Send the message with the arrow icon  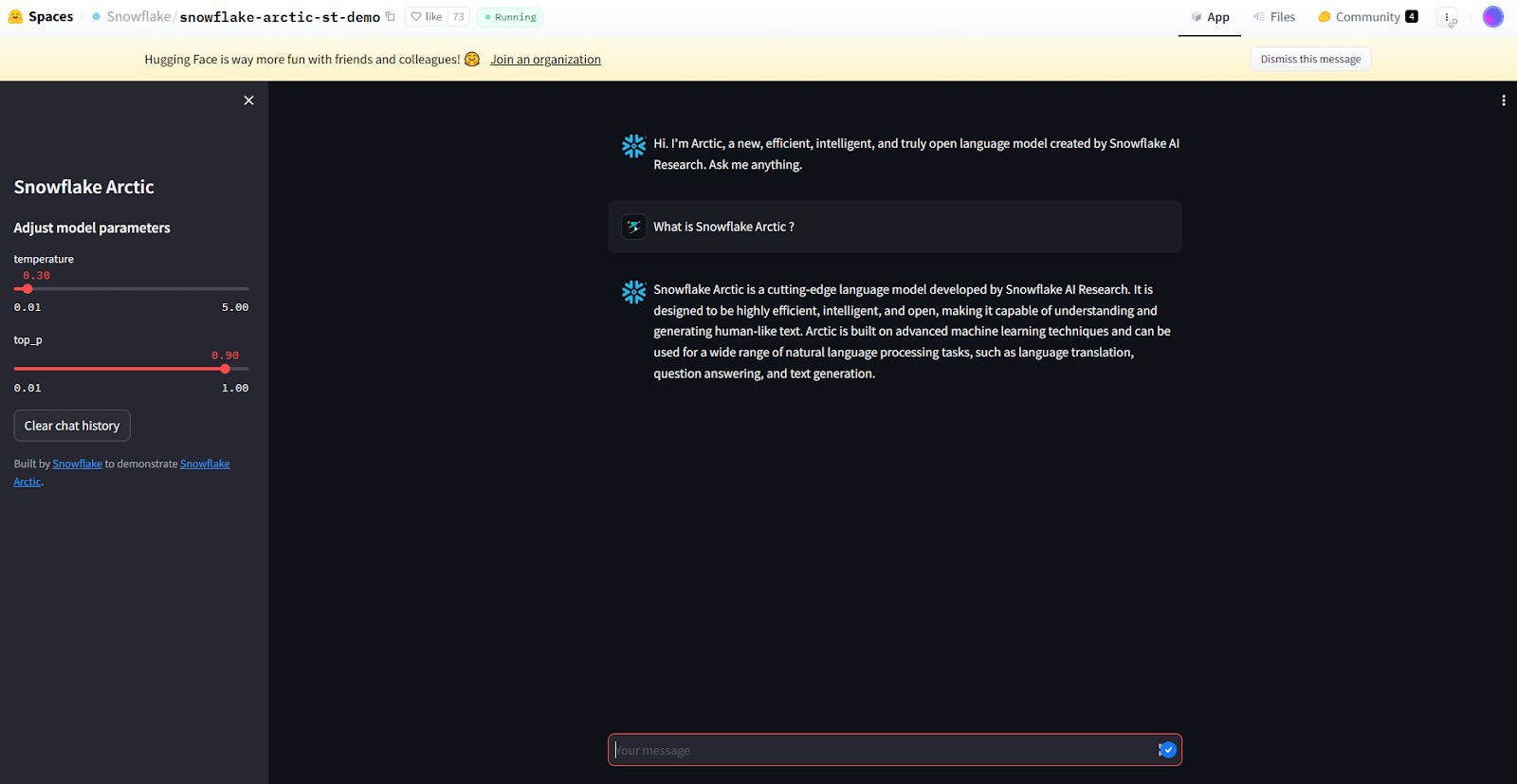click(1168, 750)
